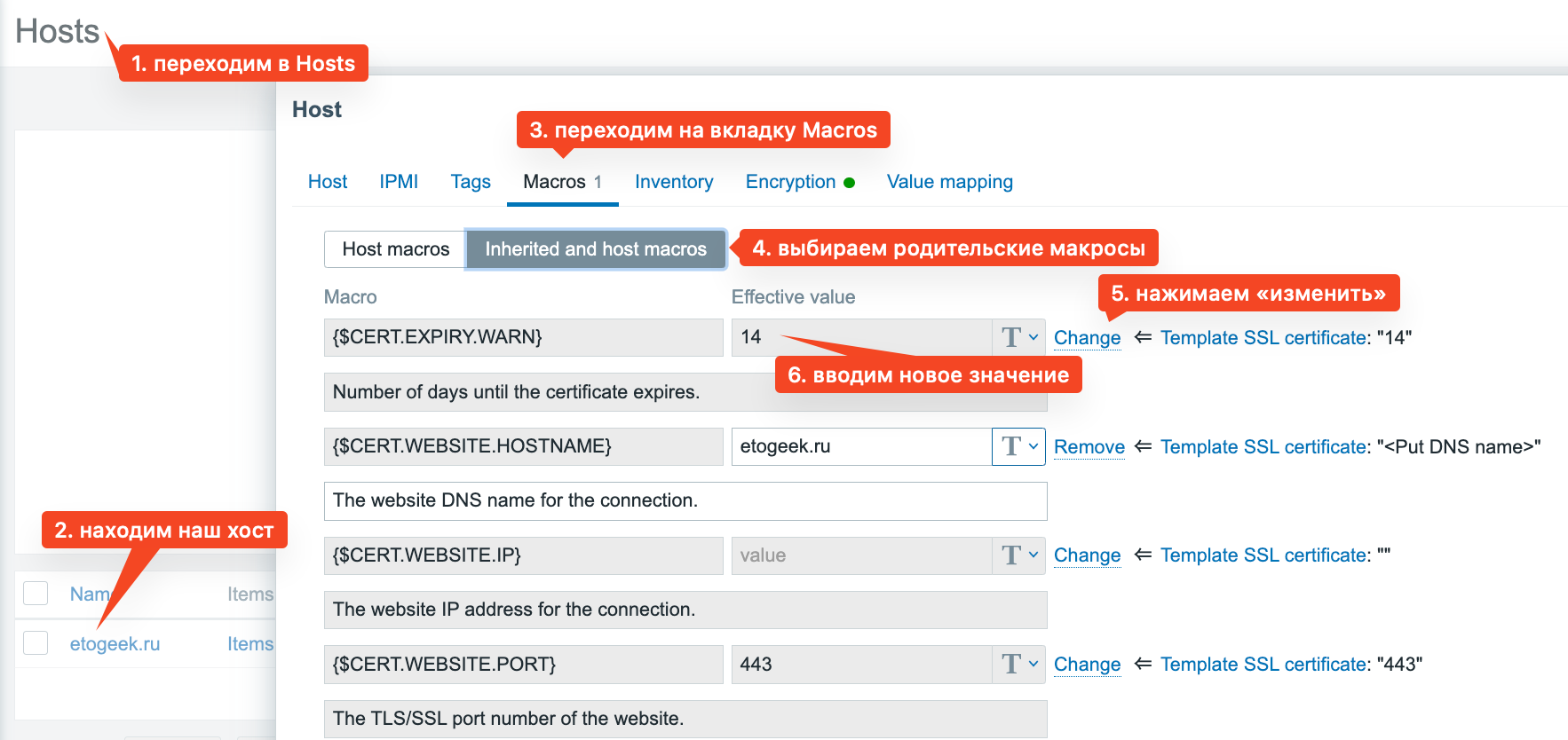Screen dimensions: 1568x740
Task: Open the IPMI tab
Action: 398,182
